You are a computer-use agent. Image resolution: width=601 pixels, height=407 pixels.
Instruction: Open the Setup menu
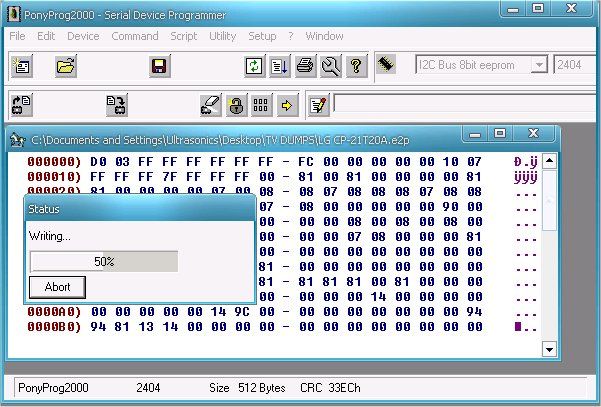[x=262, y=36]
